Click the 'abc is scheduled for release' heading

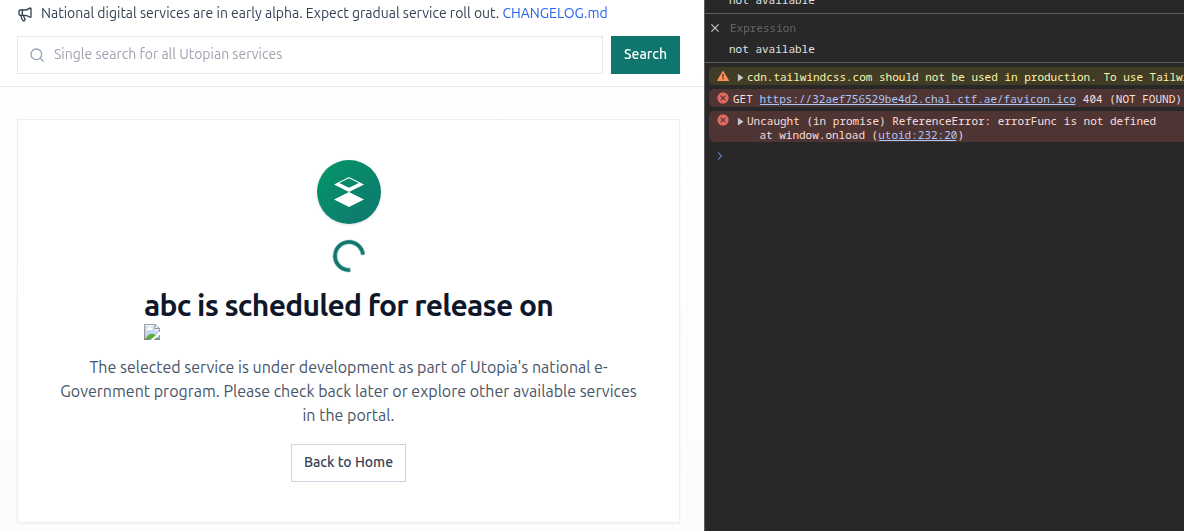coord(348,305)
